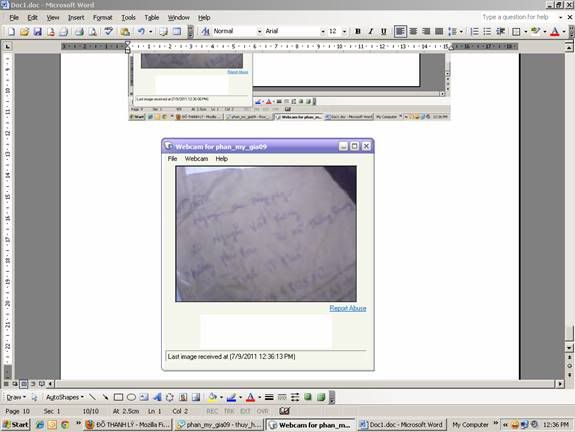Open the Draw menu on the Drawing toolbar
The width and height of the screenshot is (575, 432).
pos(16,397)
